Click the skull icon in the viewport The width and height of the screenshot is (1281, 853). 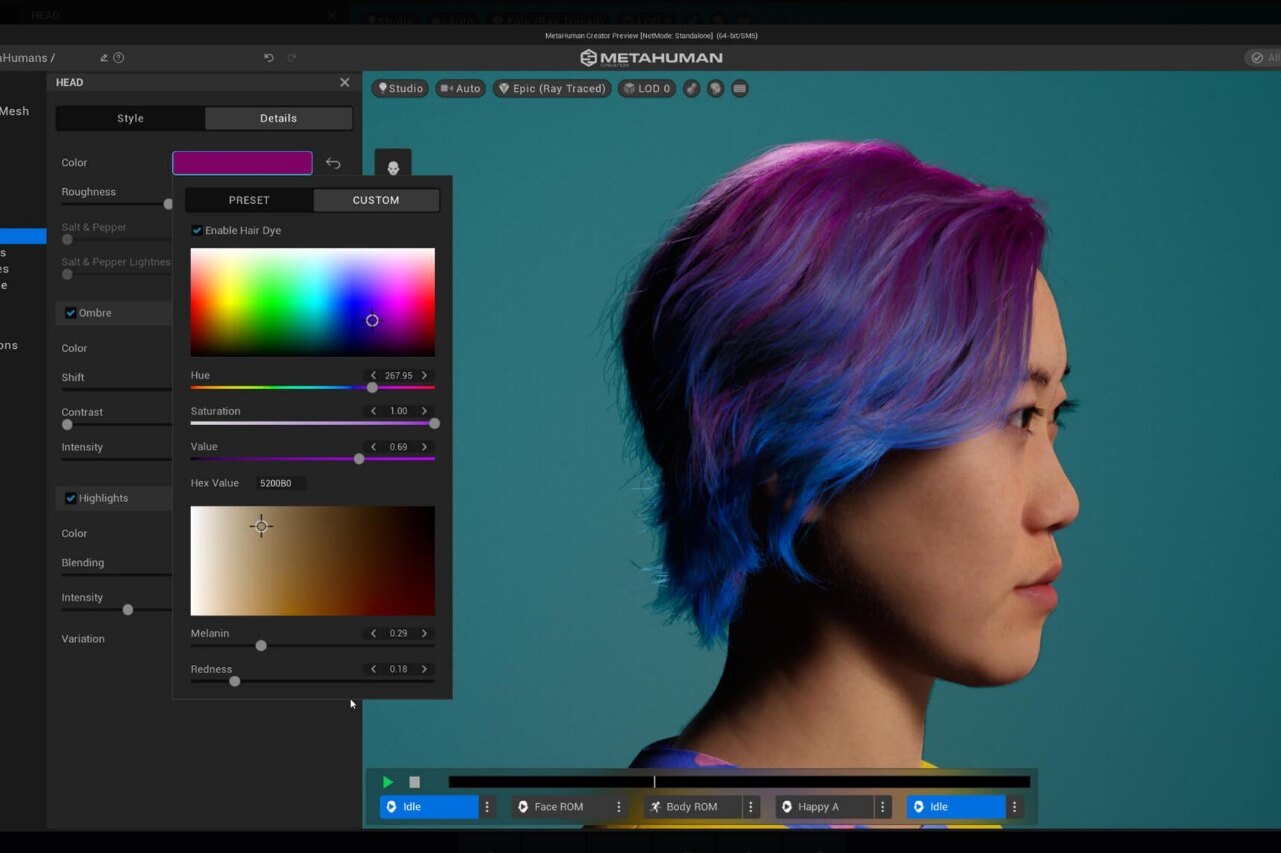click(x=393, y=167)
